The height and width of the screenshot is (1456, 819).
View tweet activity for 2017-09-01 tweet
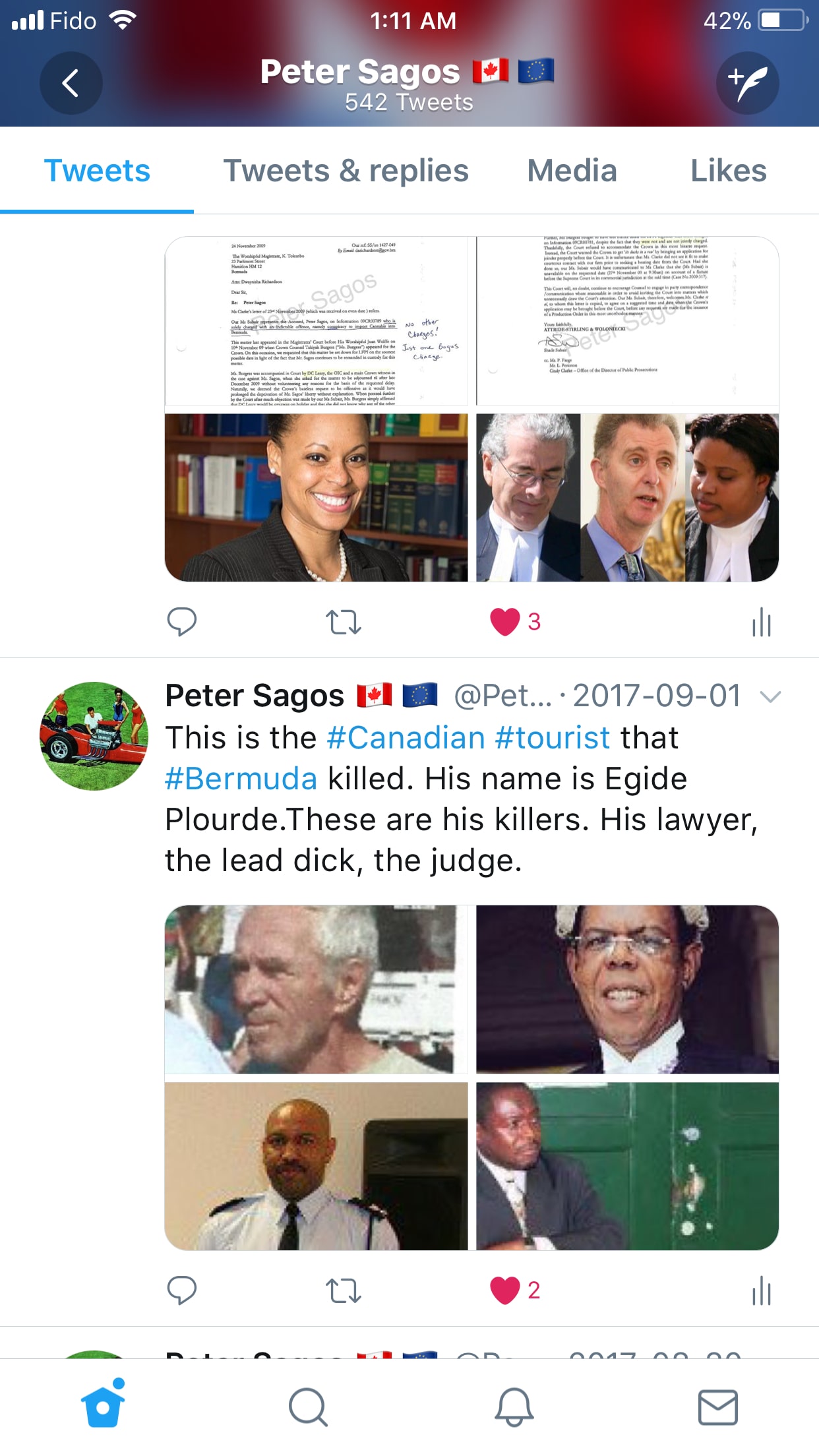coord(761,1290)
